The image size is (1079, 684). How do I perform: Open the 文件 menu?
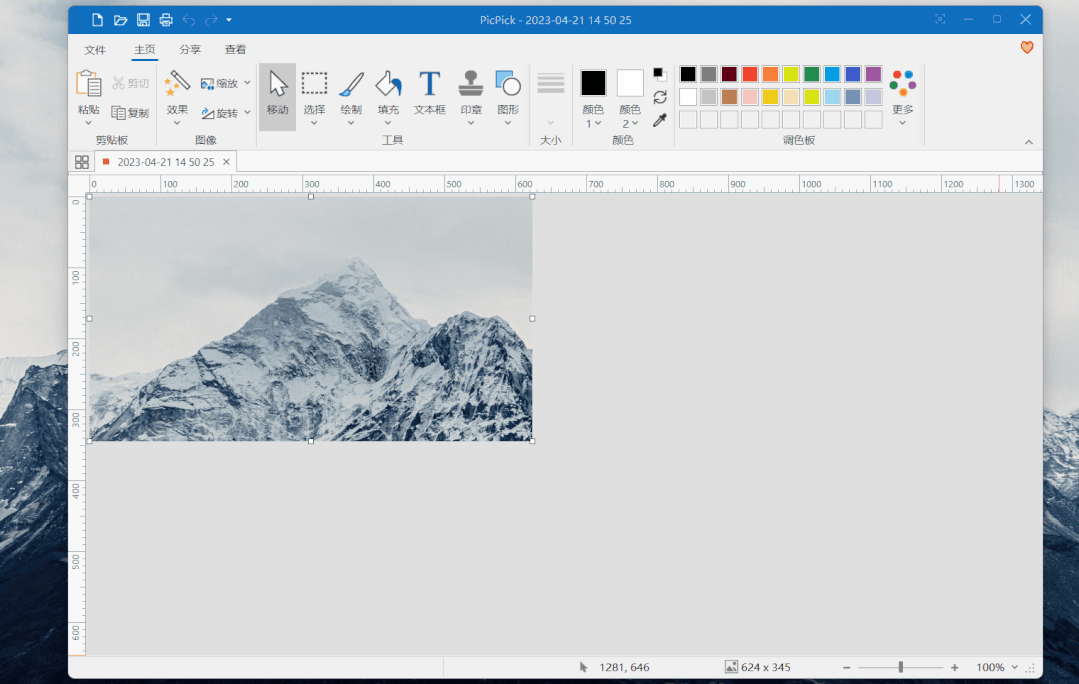pyautogui.click(x=95, y=50)
